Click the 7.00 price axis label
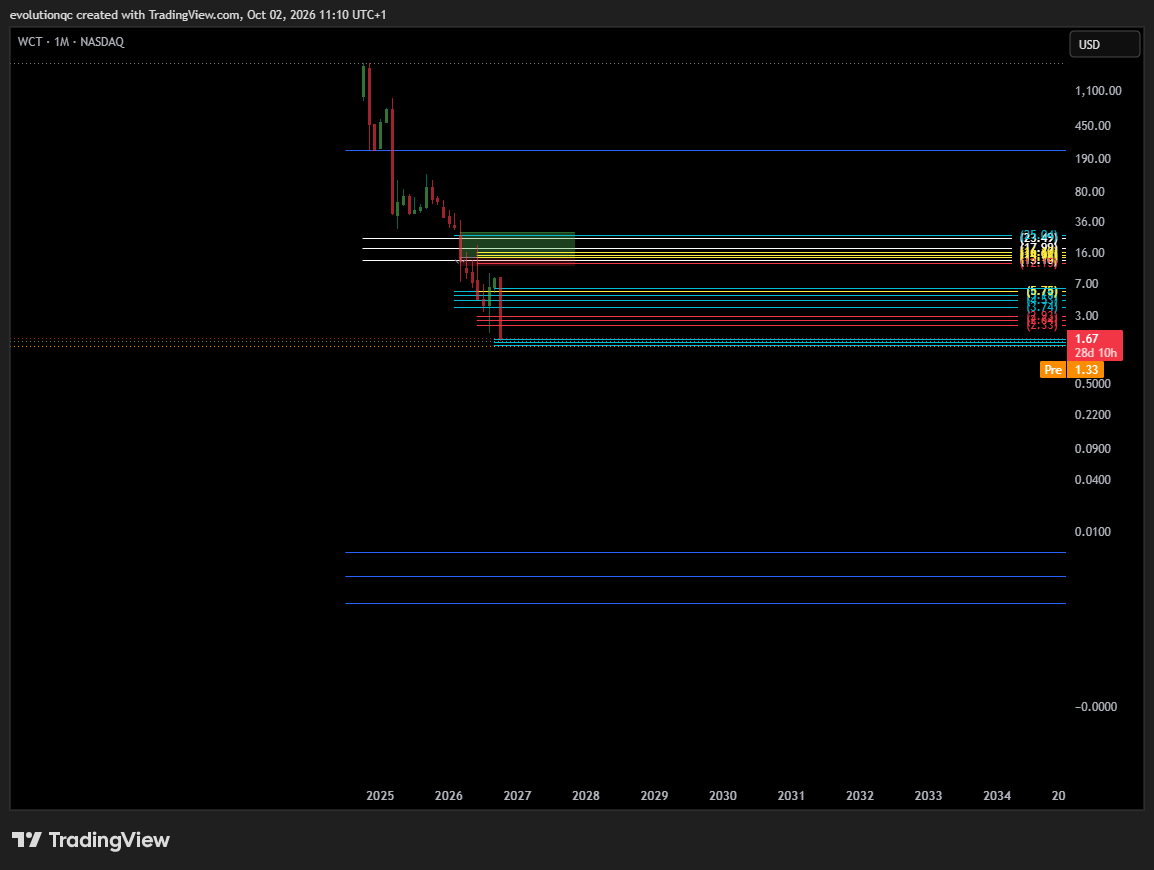Screen dimensions: 1154x870 coord(1087,284)
